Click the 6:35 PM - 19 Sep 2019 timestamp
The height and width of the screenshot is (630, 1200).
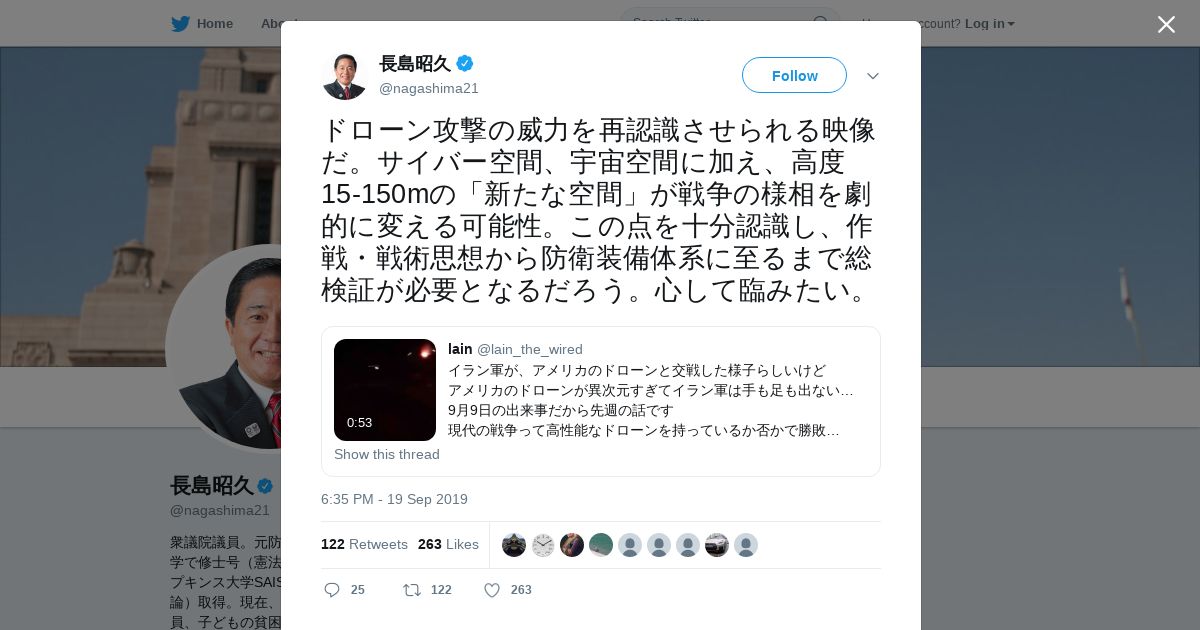pyautogui.click(x=394, y=499)
